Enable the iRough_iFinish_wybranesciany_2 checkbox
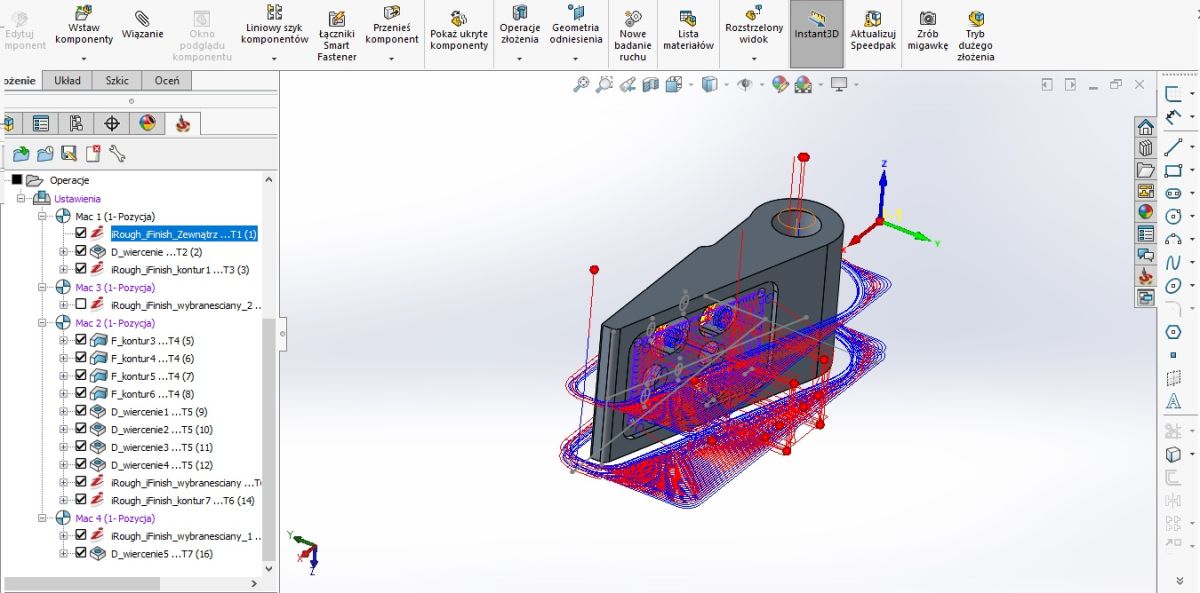 coord(81,304)
